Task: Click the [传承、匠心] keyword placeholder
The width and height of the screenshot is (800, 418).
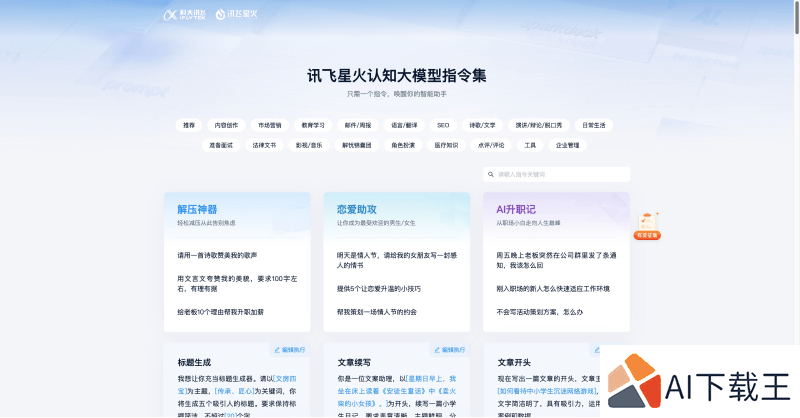Action: [234, 391]
